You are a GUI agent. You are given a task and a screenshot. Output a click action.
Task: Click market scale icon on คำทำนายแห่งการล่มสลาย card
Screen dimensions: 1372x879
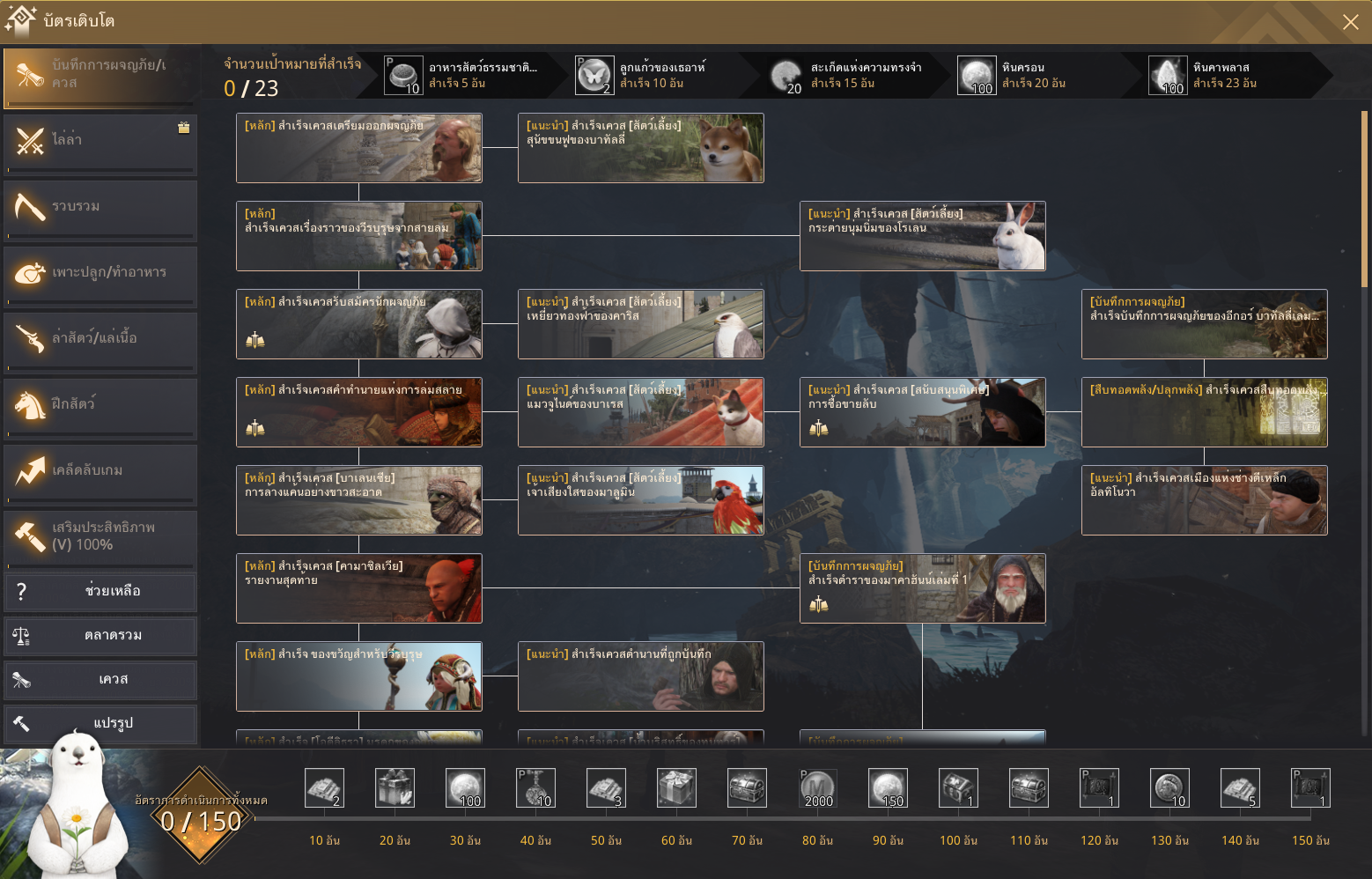[x=255, y=429]
